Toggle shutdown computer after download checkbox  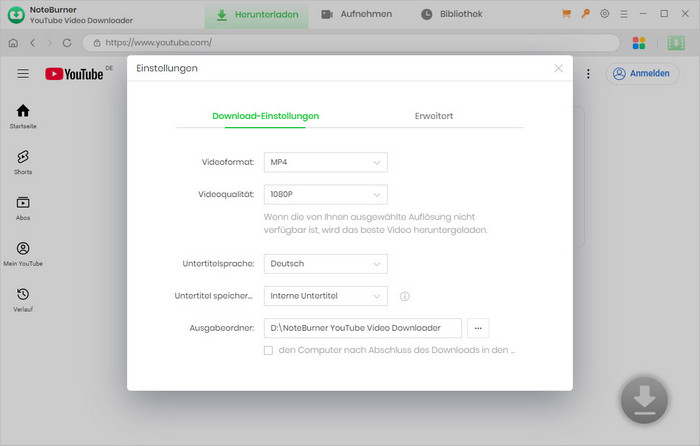[268, 350]
